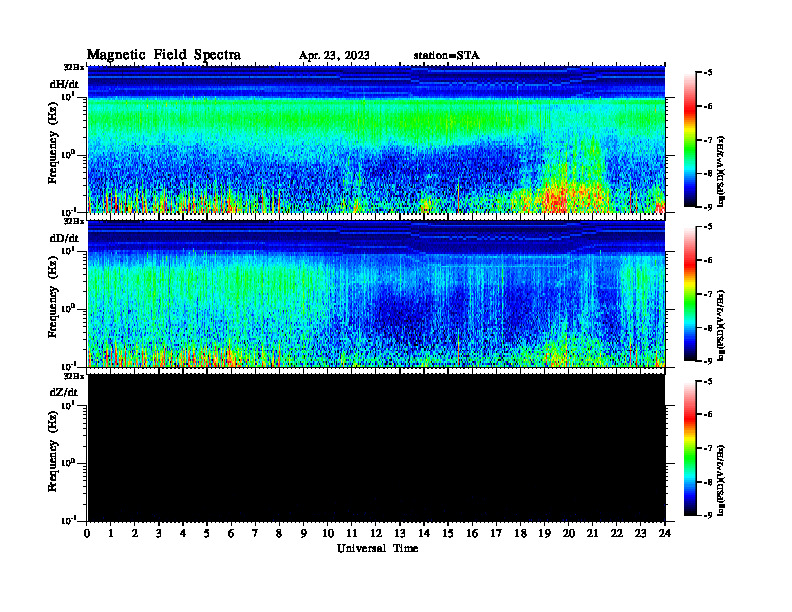The image size is (792, 612).
Task: Click the -7 tick on the dZ/dt color scale
Action: point(708,448)
